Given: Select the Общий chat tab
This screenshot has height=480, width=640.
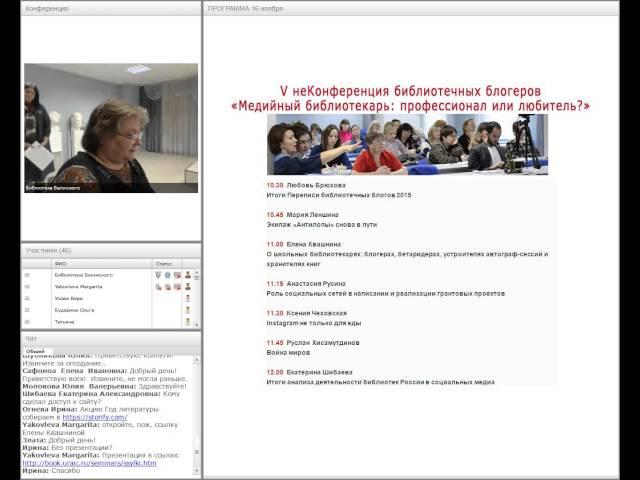Looking at the screenshot, I should tap(35, 352).
